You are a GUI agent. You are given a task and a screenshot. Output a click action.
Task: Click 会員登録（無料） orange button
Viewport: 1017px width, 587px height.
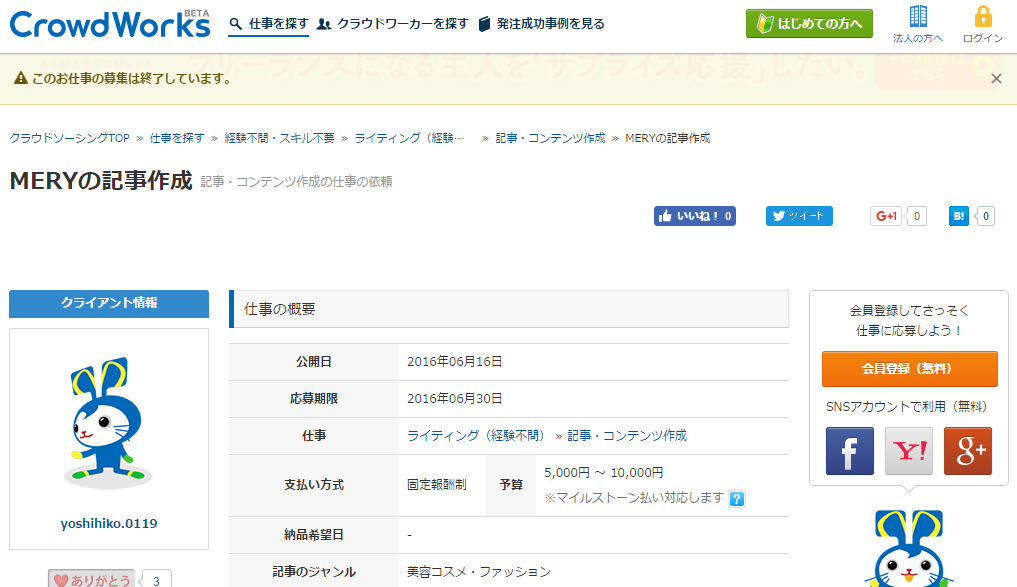909,368
